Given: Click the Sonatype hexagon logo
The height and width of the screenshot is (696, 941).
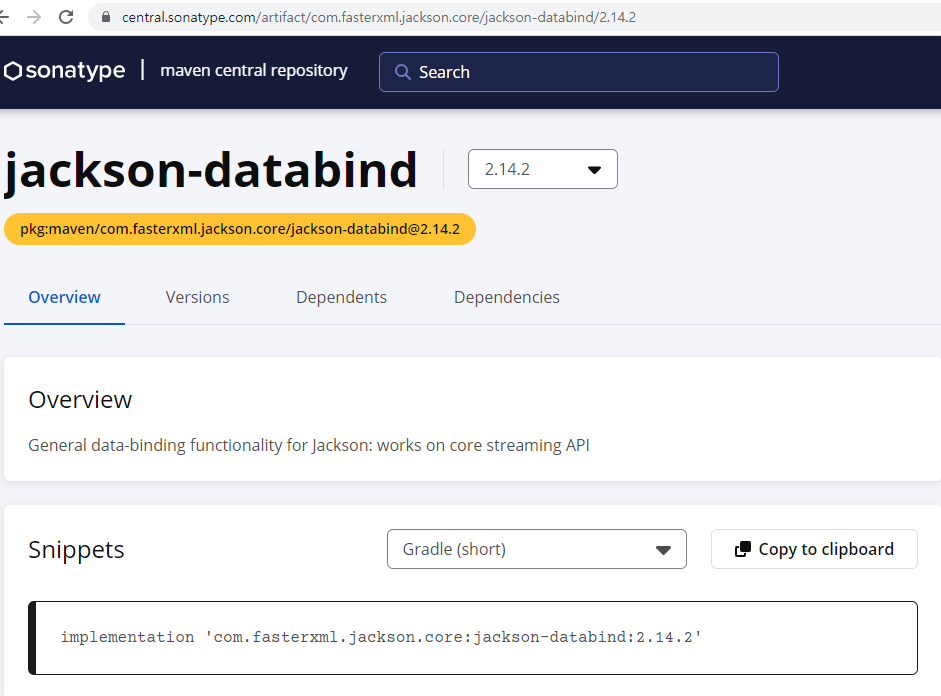Looking at the screenshot, I should click(x=13, y=71).
